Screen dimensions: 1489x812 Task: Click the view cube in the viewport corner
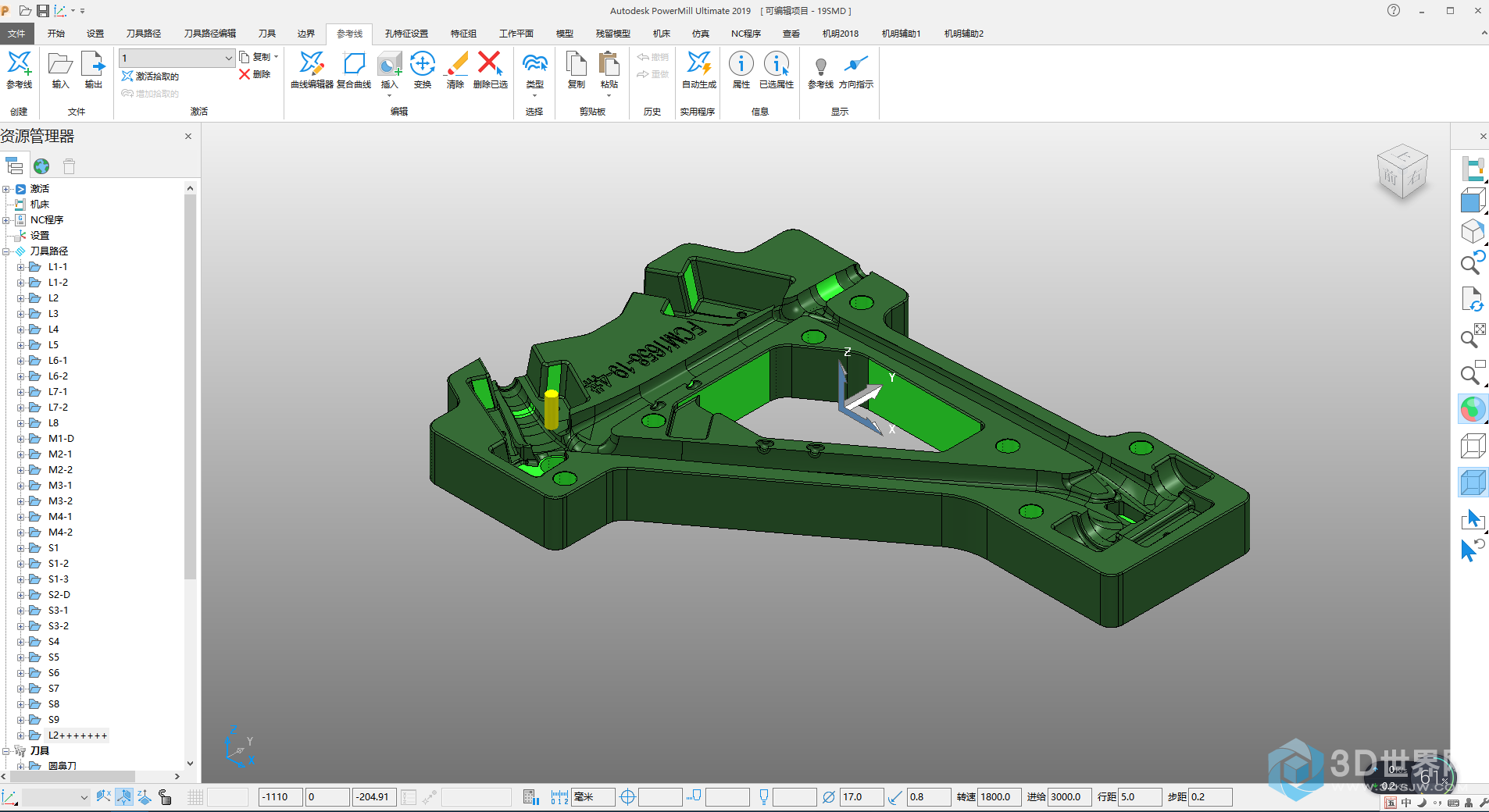(x=1402, y=171)
